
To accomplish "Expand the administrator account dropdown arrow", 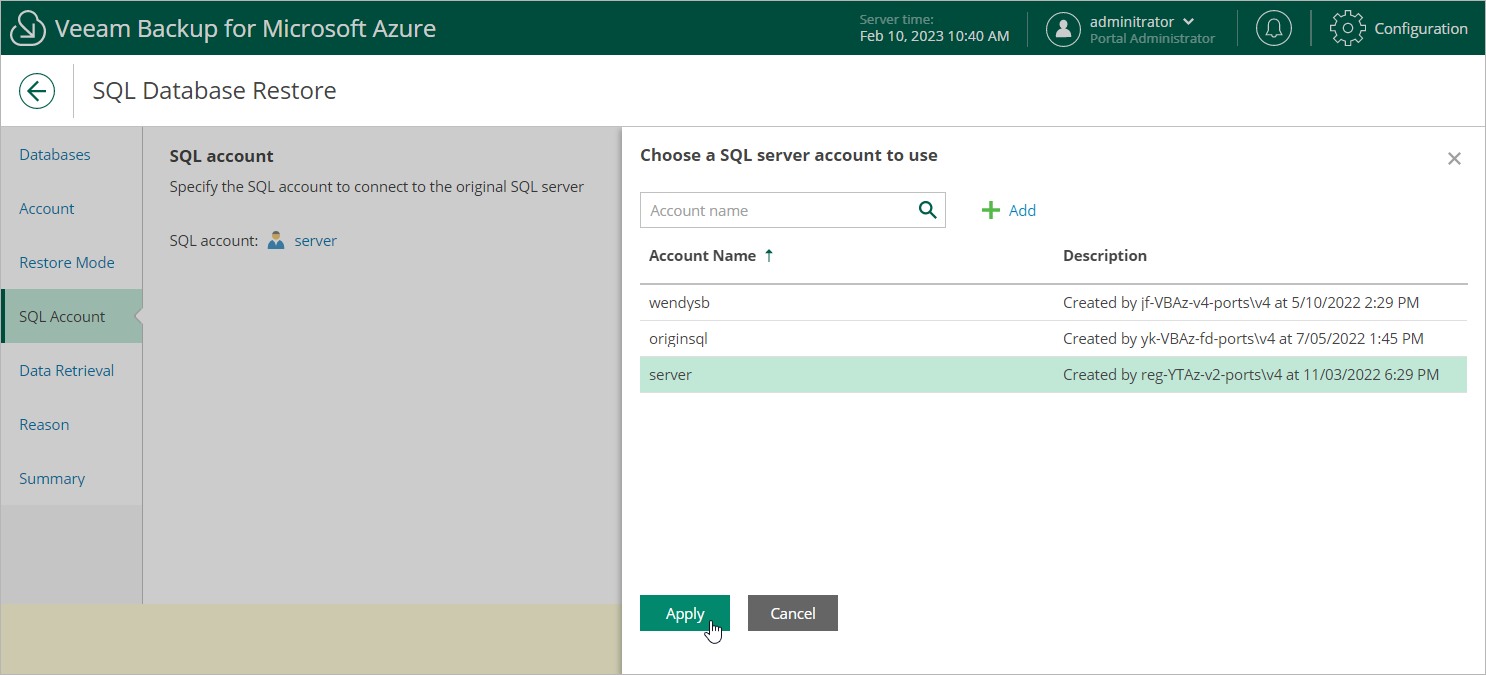I will pos(1188,22).
